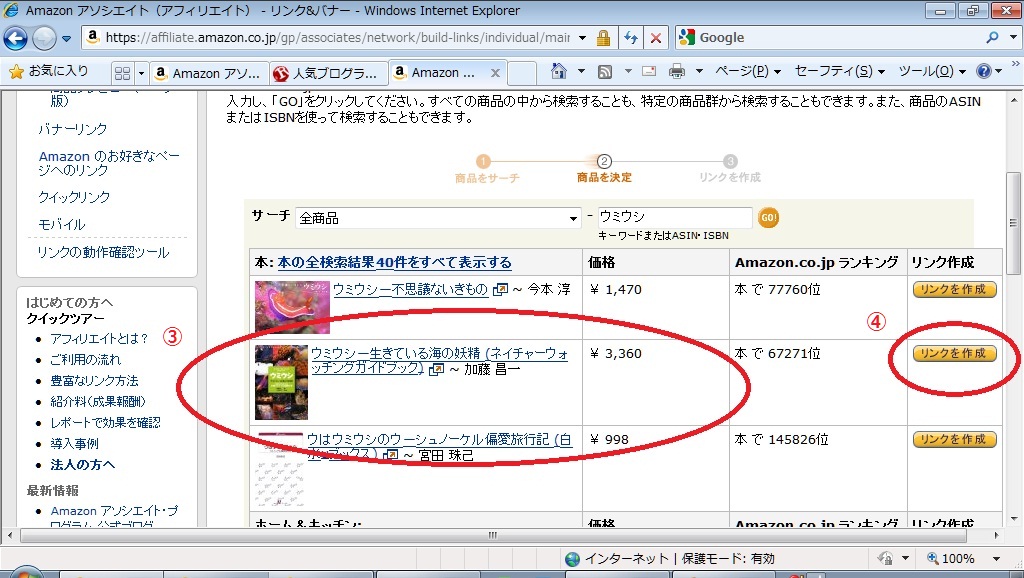Open 導入事例 link

(x=74, y=443)
